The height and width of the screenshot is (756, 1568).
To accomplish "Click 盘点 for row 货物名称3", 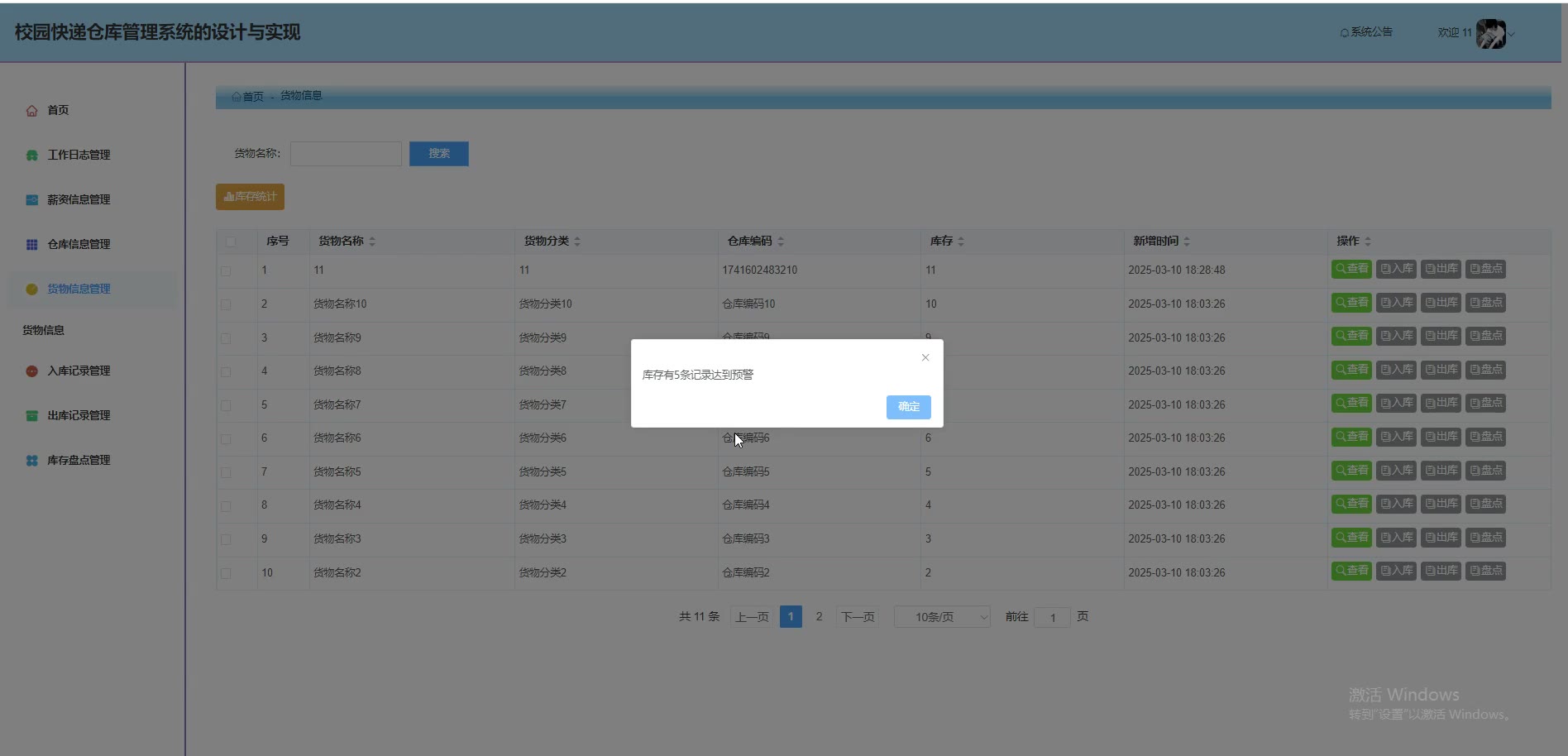I will (x=1485, y=538).
